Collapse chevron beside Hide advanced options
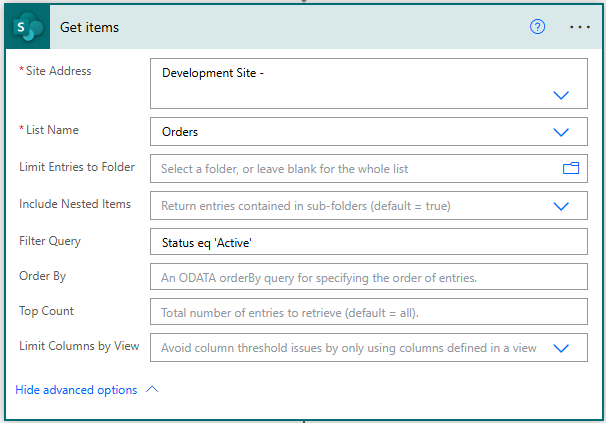 152,390
